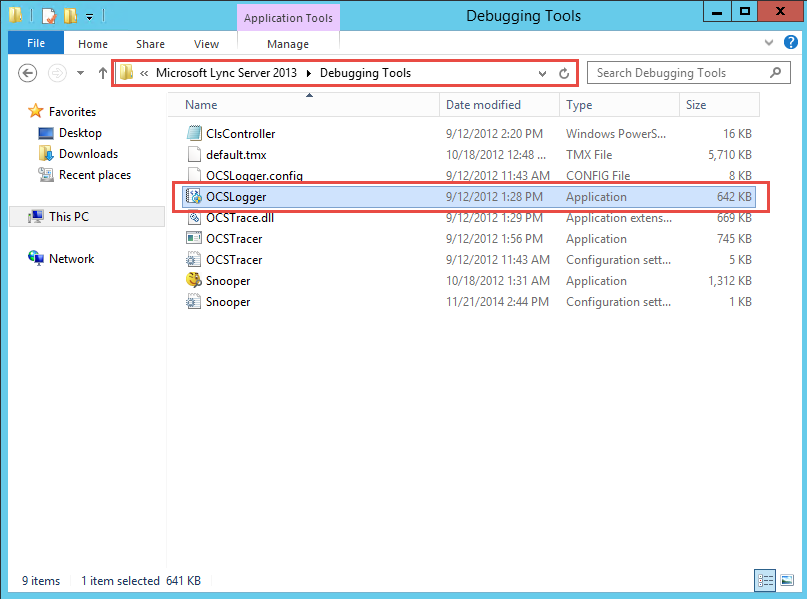
Task: Click the ClsController file name
Action: [240, 134]
